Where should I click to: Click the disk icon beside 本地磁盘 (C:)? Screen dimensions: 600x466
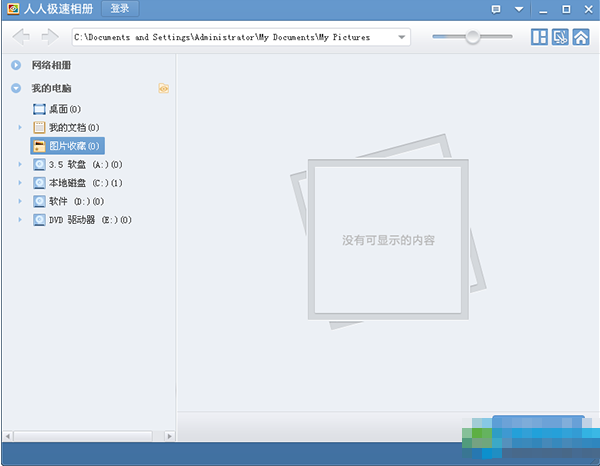pyautogui.click(x=39, y=183)
